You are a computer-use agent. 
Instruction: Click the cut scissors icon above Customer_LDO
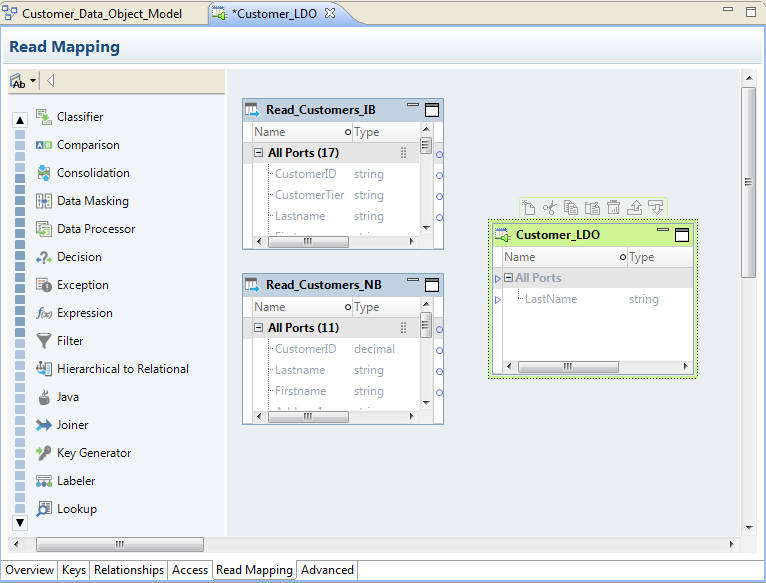point(549,207)
